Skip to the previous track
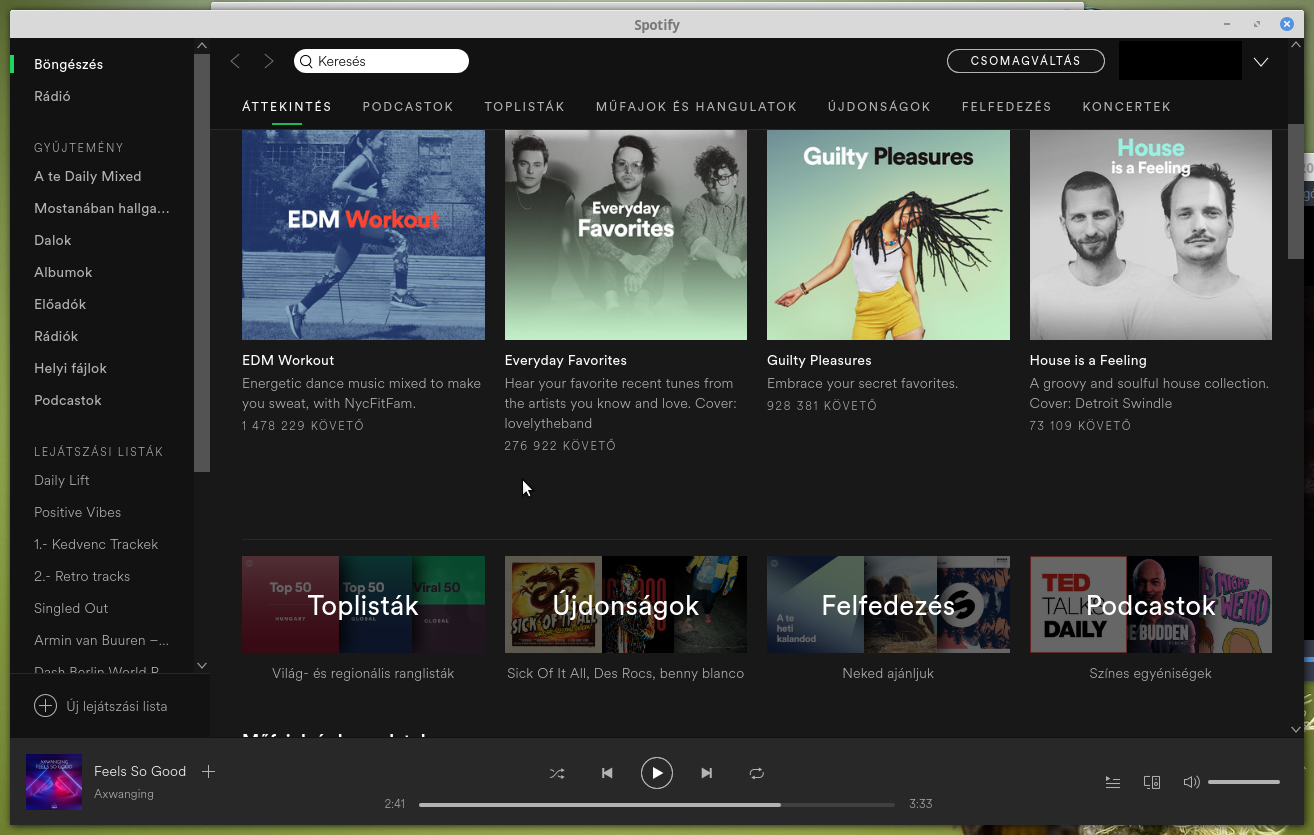1314x835 pixels. pos(607,773)
